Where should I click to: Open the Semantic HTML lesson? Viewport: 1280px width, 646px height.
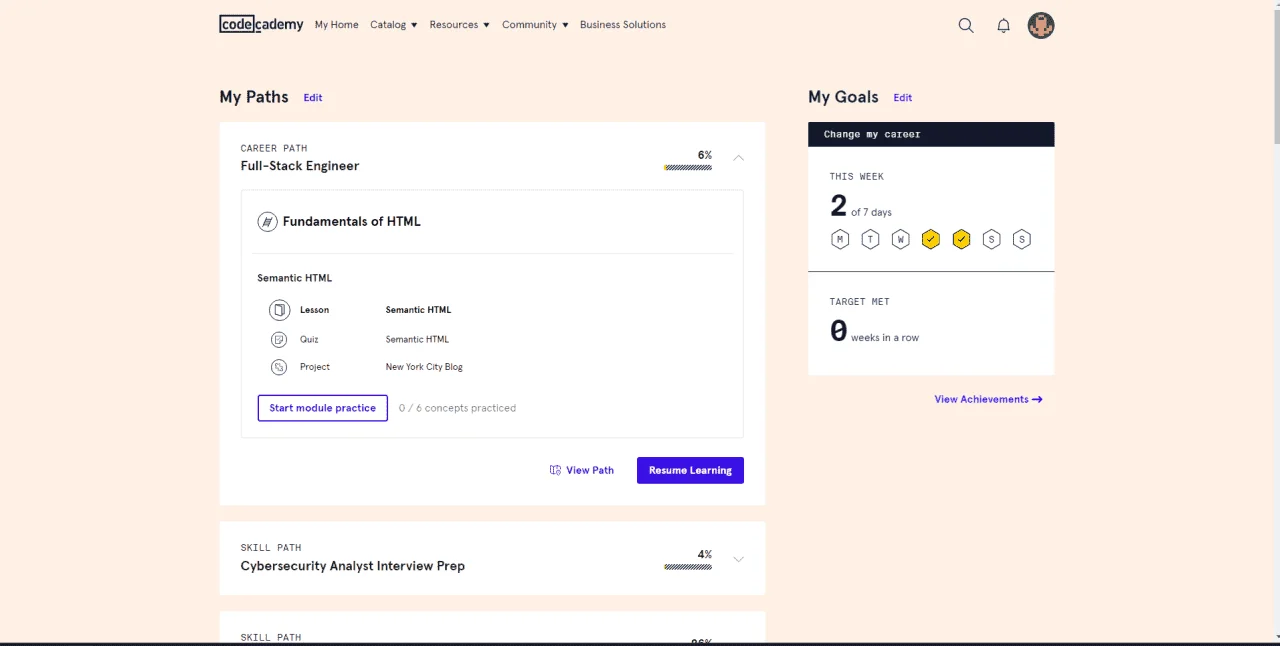coord(418,310)
